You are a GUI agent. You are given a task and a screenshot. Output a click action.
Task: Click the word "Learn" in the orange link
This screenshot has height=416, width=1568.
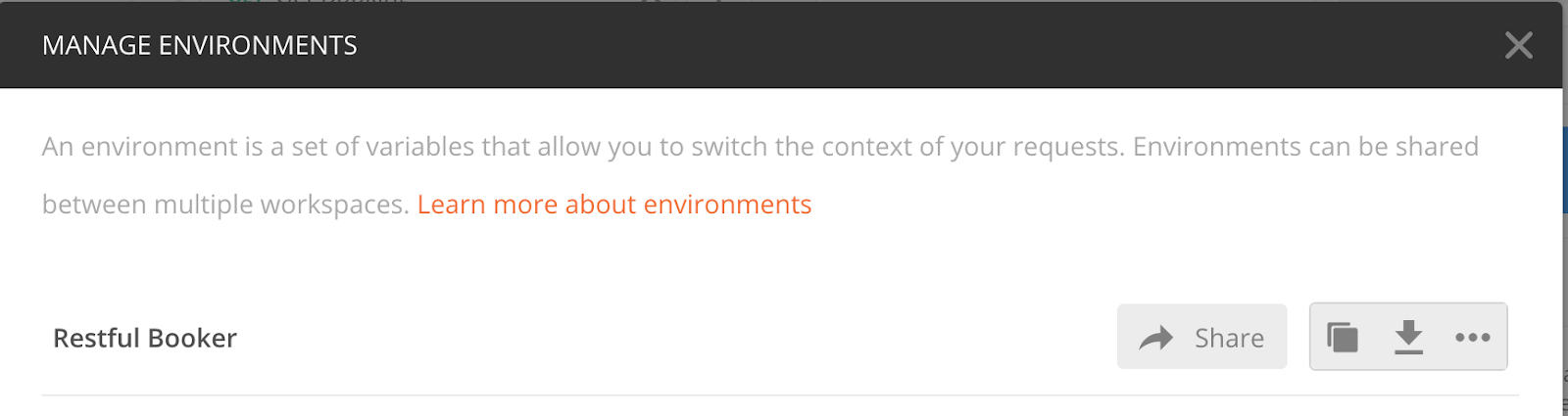452,205
